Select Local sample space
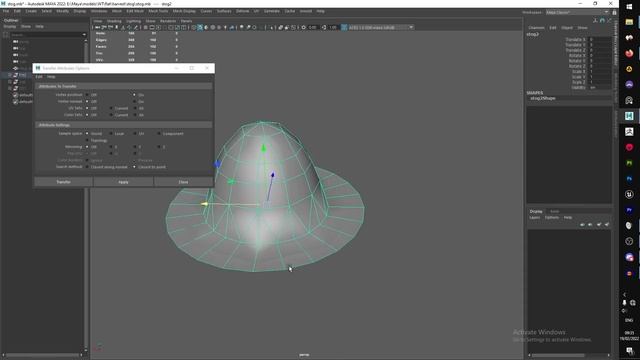The image size is (640, 360). pos(111,133)
